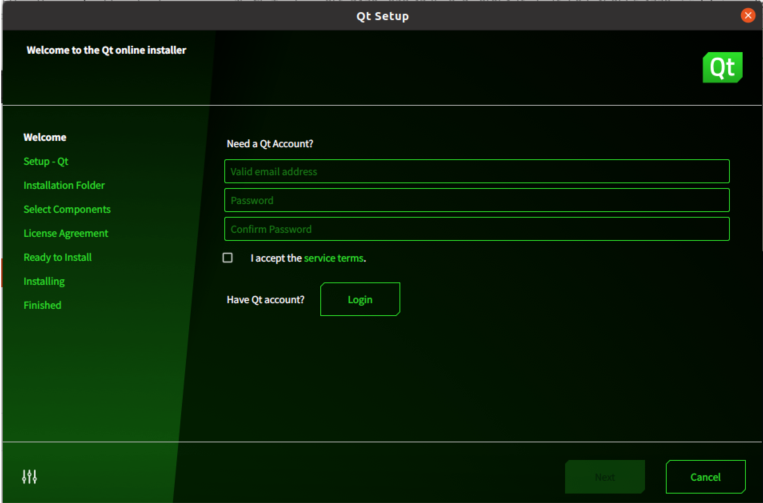Click the Installing step label
The width and height of the screenshot is (763, 503).
[44, 282]
